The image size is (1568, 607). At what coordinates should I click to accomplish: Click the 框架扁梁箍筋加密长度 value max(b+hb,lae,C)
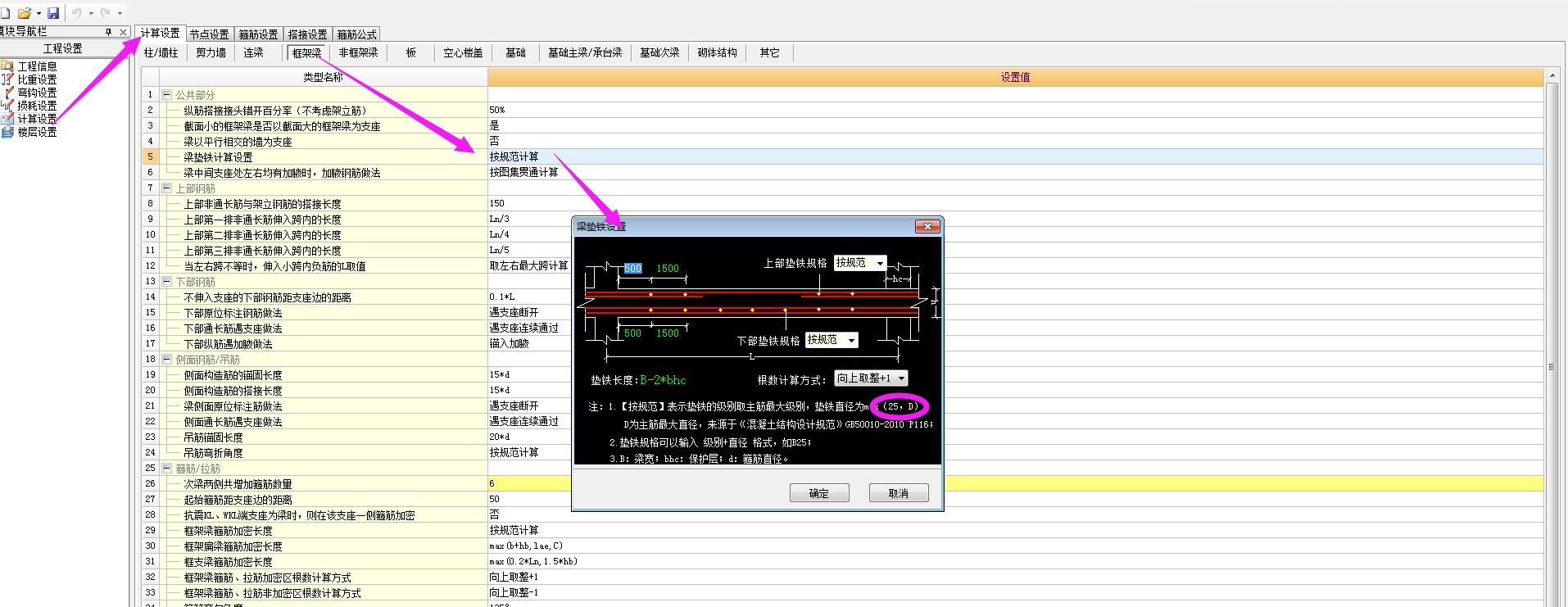tap(1016, 546)
